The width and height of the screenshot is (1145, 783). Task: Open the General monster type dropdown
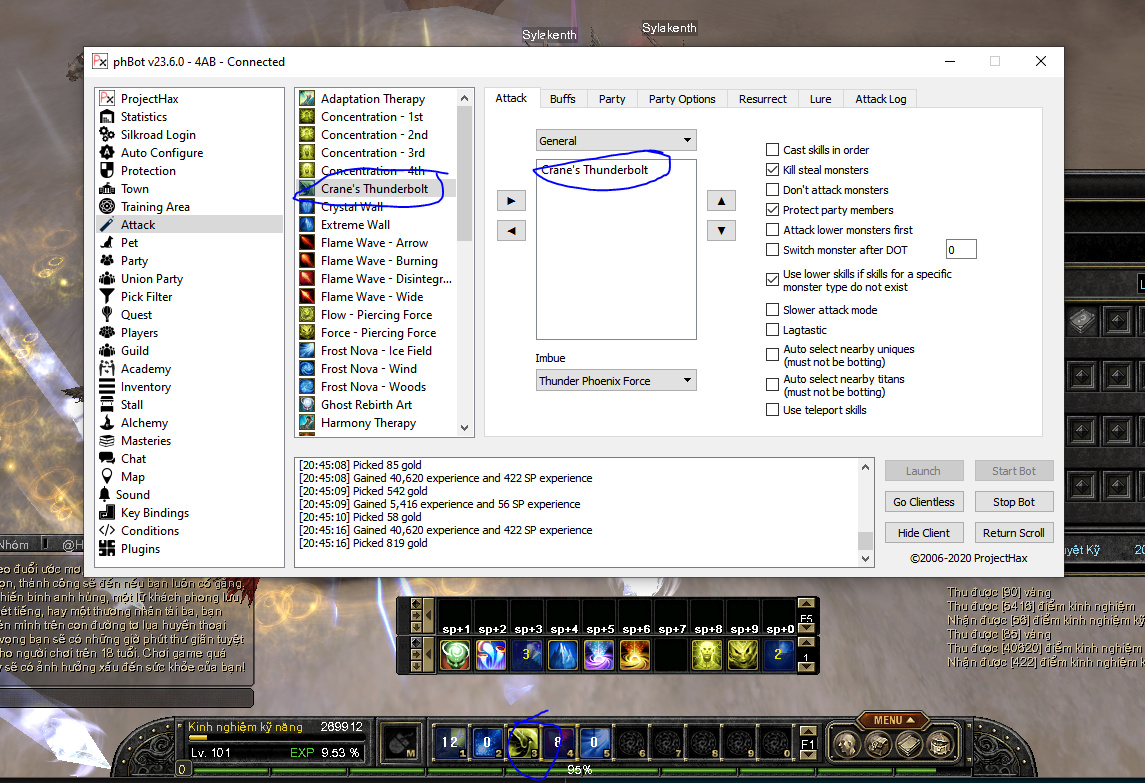pos(616,141)
